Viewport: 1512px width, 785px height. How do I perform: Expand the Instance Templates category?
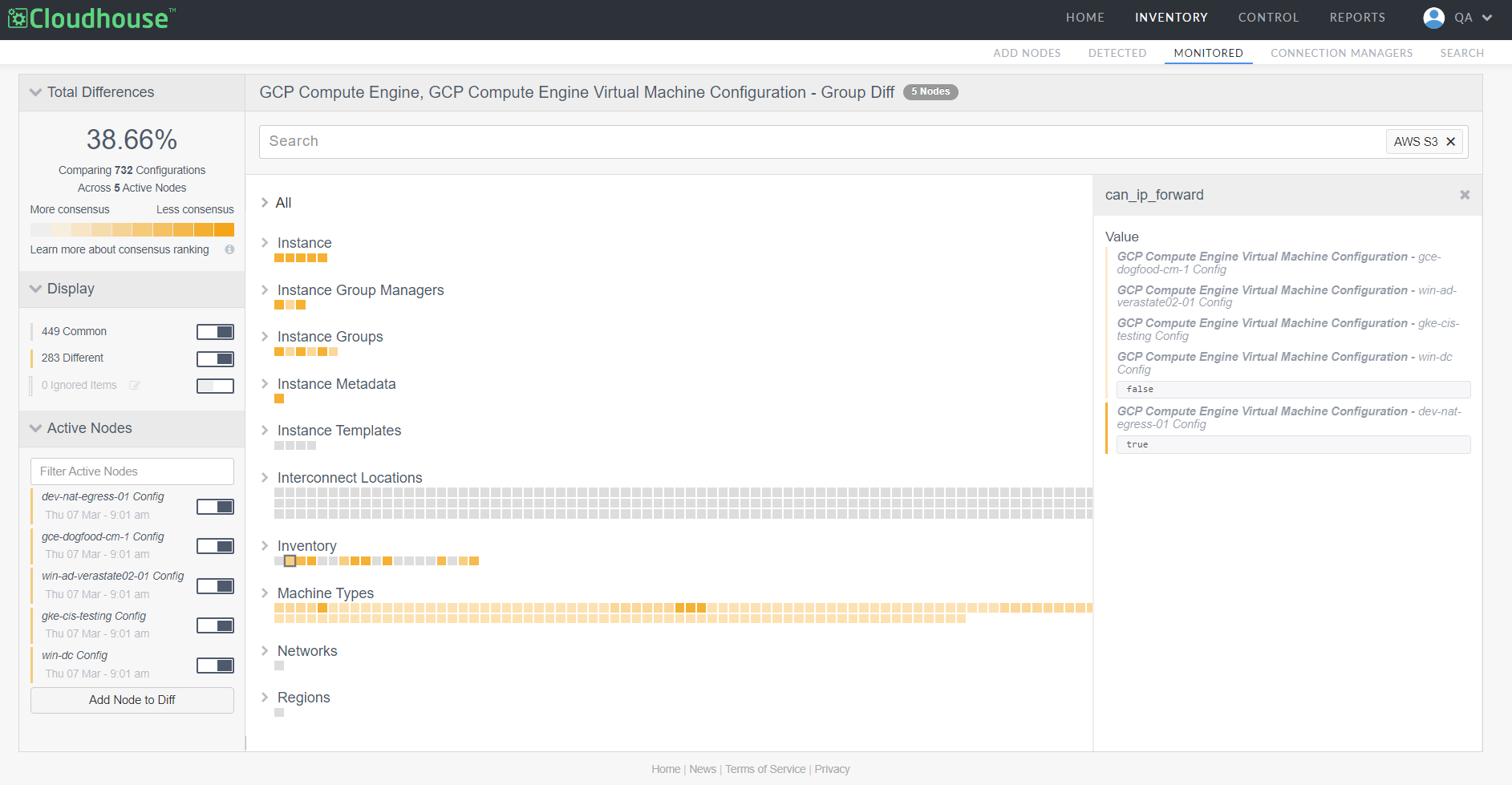pyautogui.click(x=265, y=431)
